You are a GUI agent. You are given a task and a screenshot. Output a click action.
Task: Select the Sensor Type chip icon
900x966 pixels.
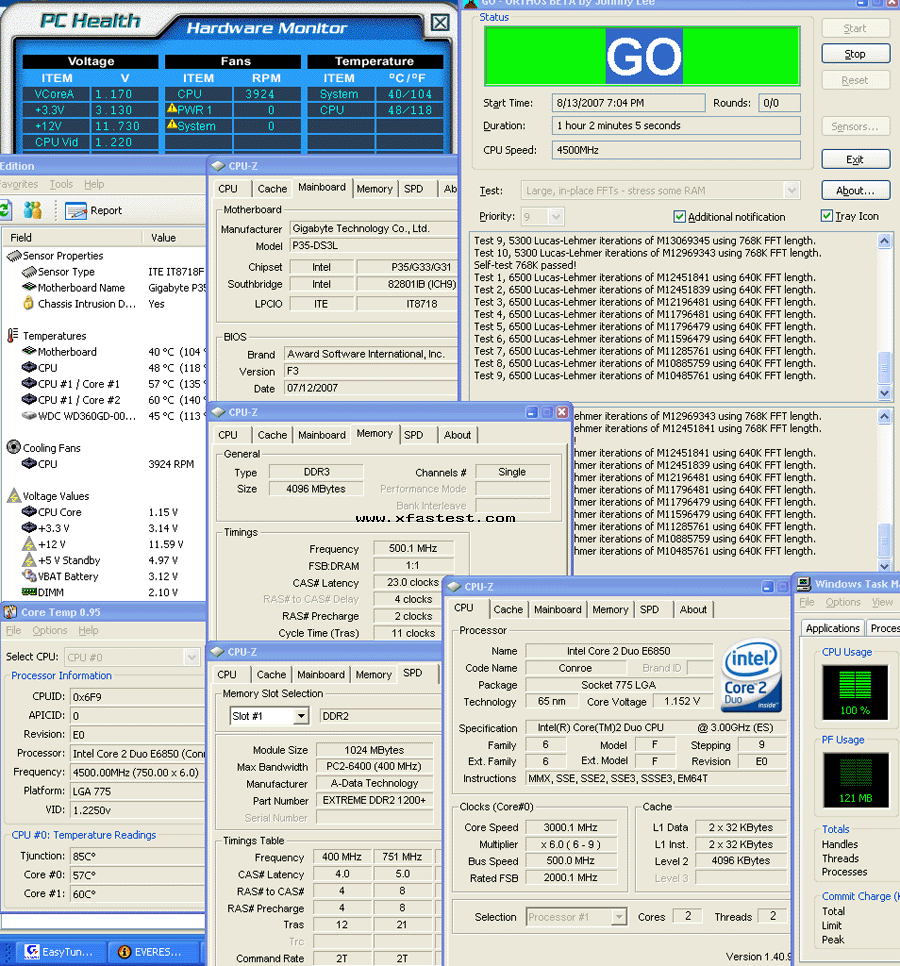[29, 272]
